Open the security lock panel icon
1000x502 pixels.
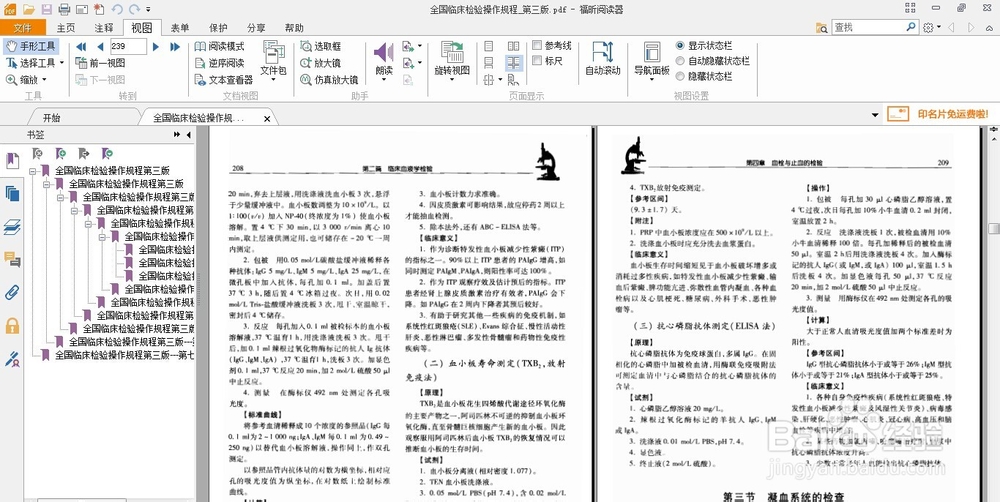click(12, 326)
